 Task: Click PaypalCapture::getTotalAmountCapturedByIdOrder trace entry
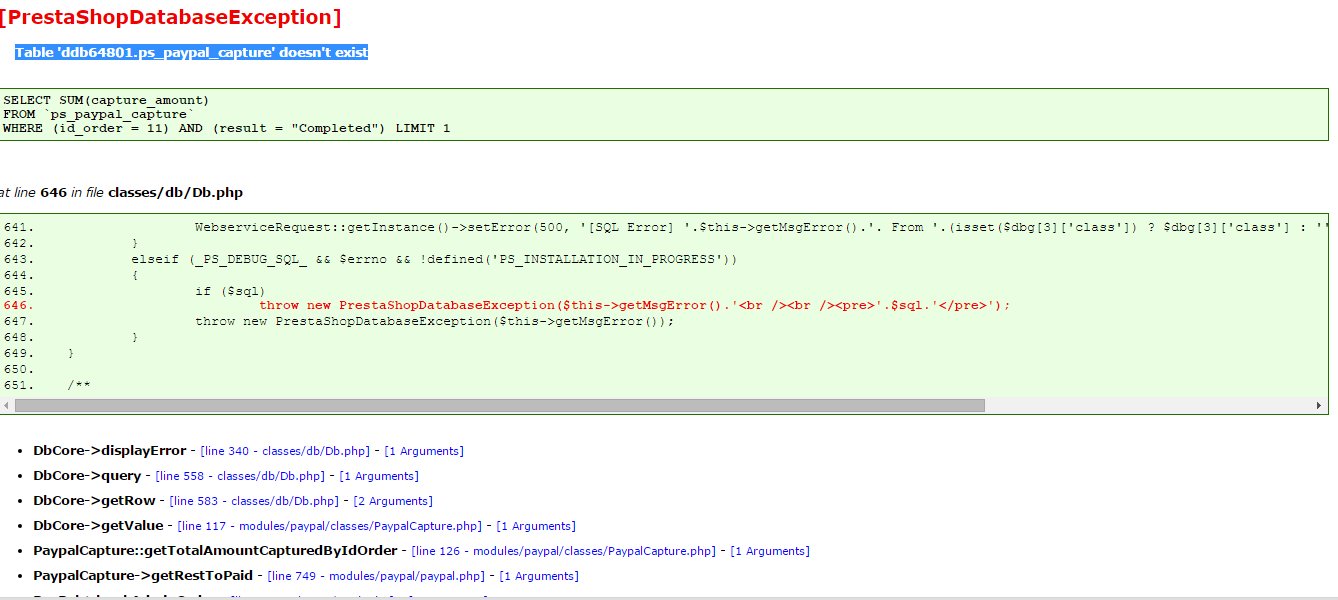click(215, 551)
